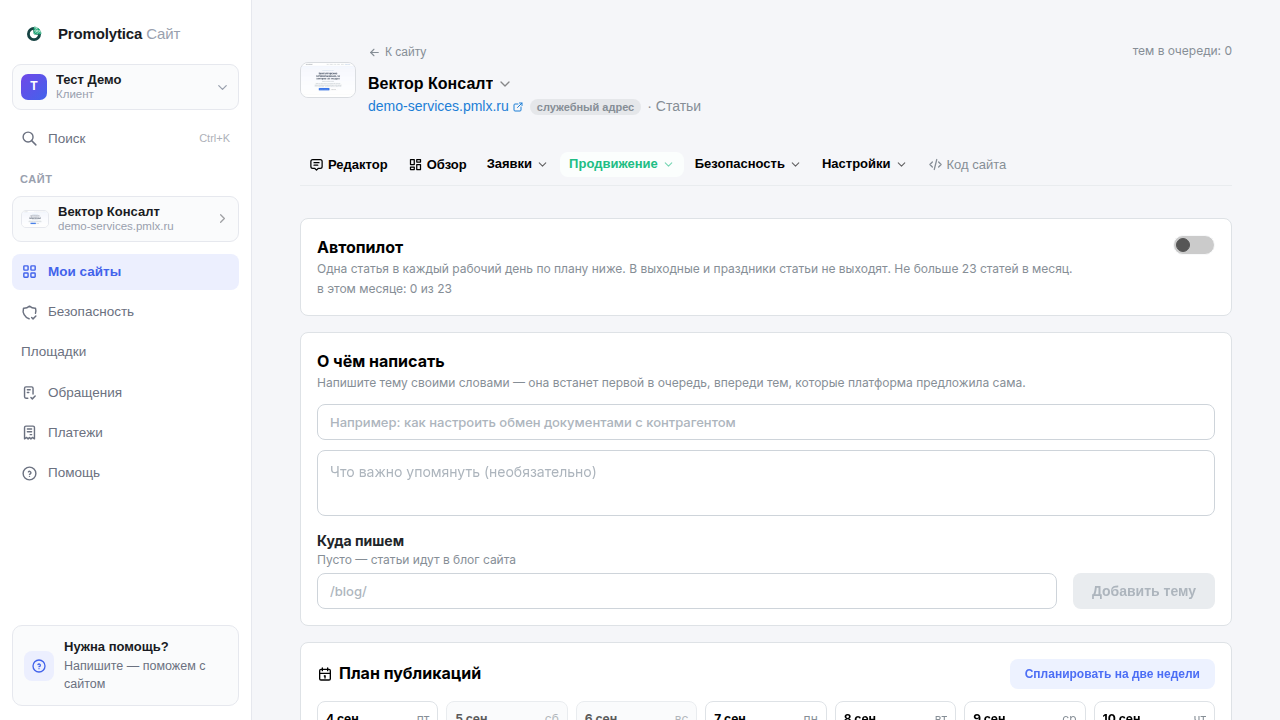The image size is (1280, 720).
Task: Click the Обращения document icon
Action: [30, 393]
